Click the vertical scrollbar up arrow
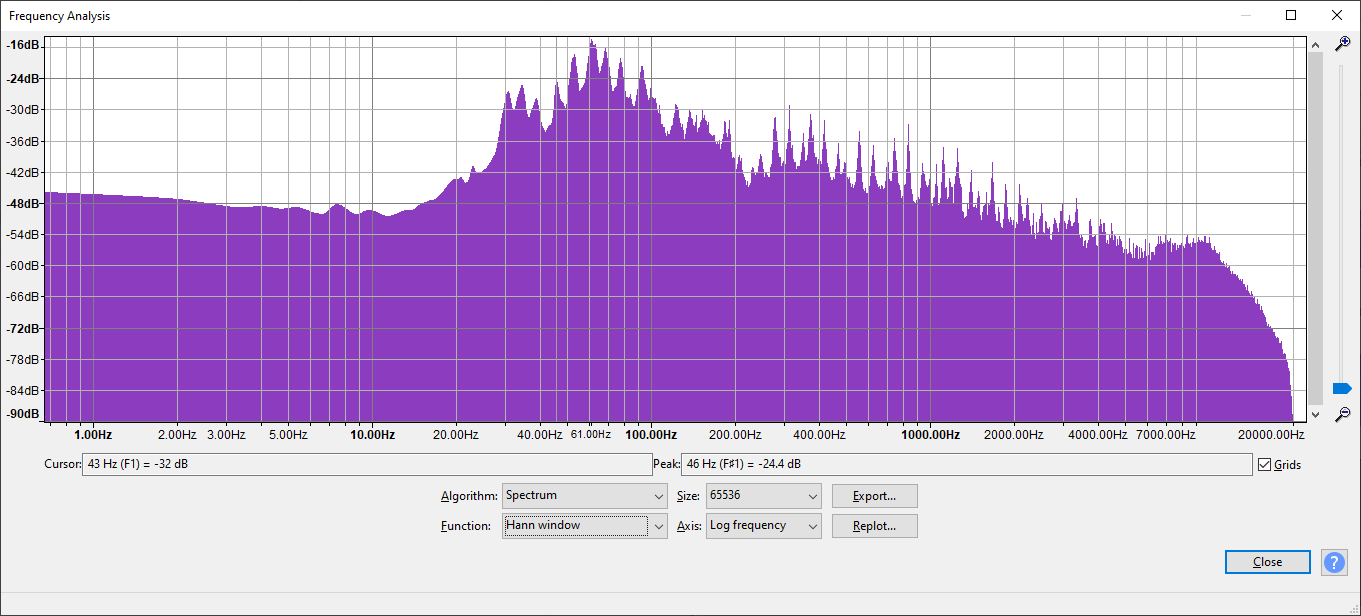The image size is (1361, 616). point(1315,44)
